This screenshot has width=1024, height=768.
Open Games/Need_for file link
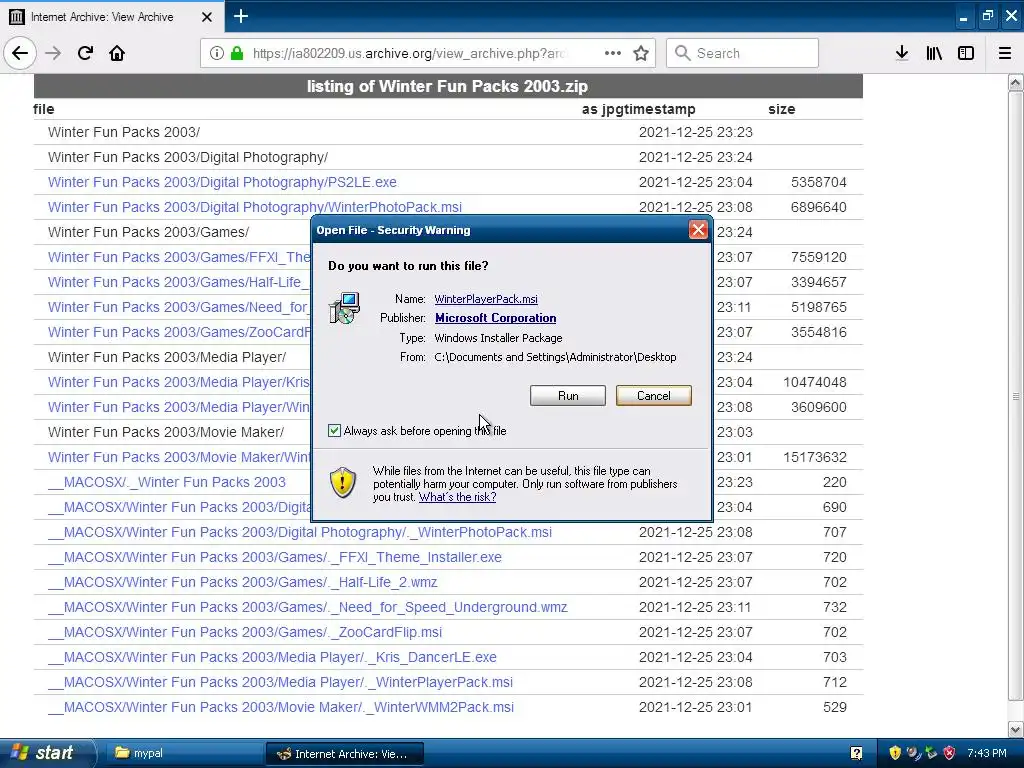(x=179, y=307)
